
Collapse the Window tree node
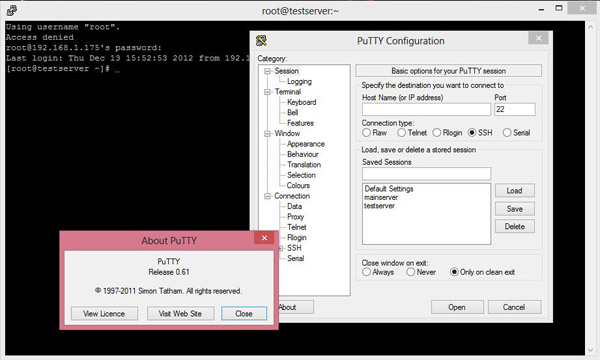point(267,134)
